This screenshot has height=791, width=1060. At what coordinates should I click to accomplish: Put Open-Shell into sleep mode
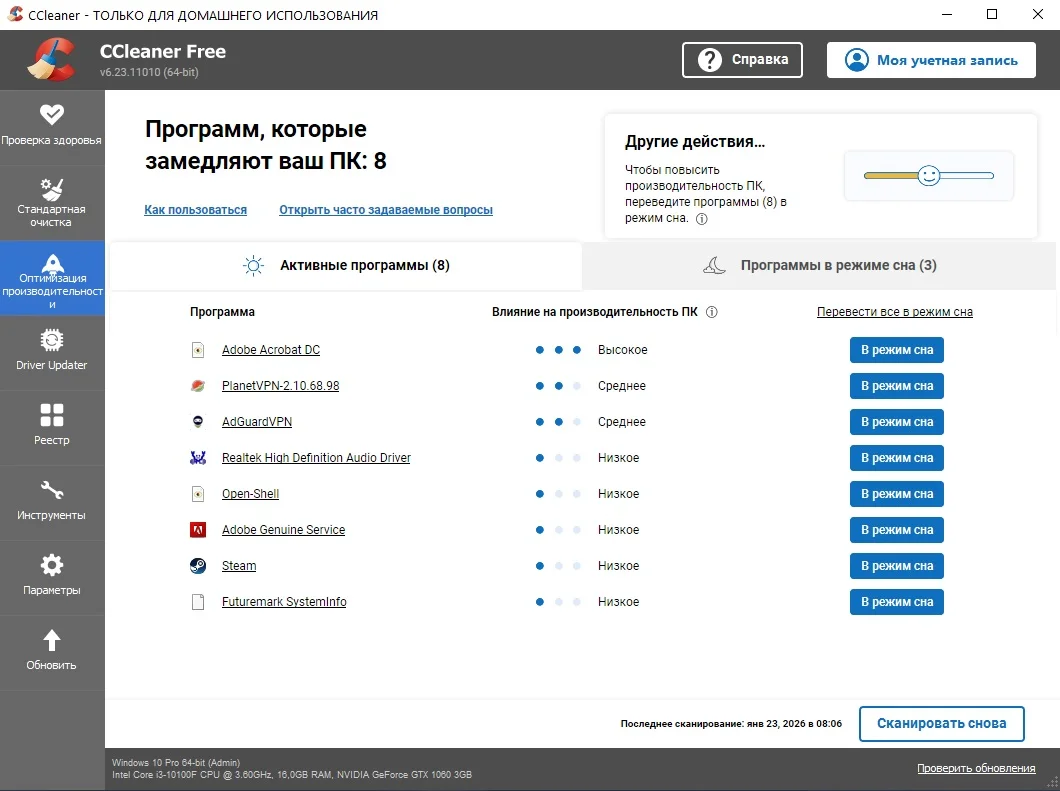[x=896, y=494]
